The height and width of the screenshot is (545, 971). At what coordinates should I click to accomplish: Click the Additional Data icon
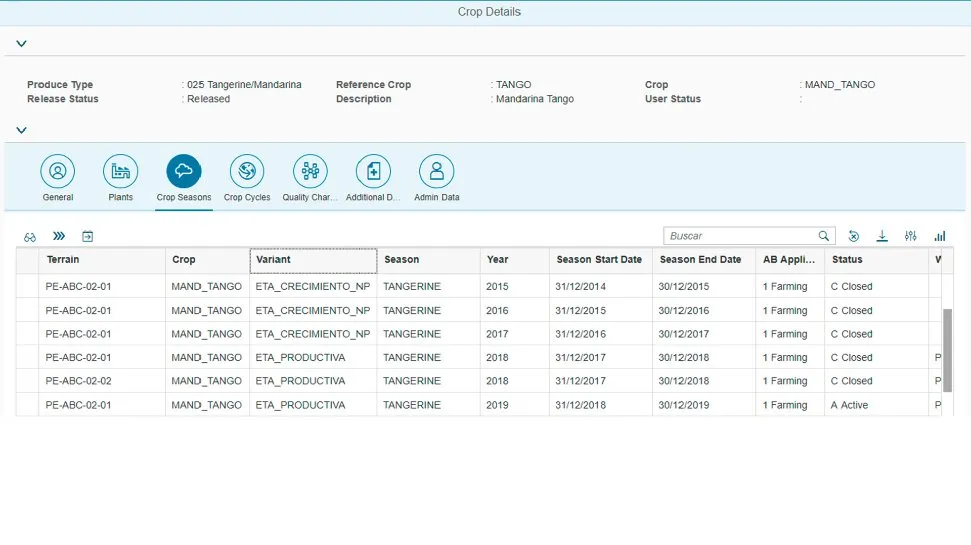tap(373, 171)
